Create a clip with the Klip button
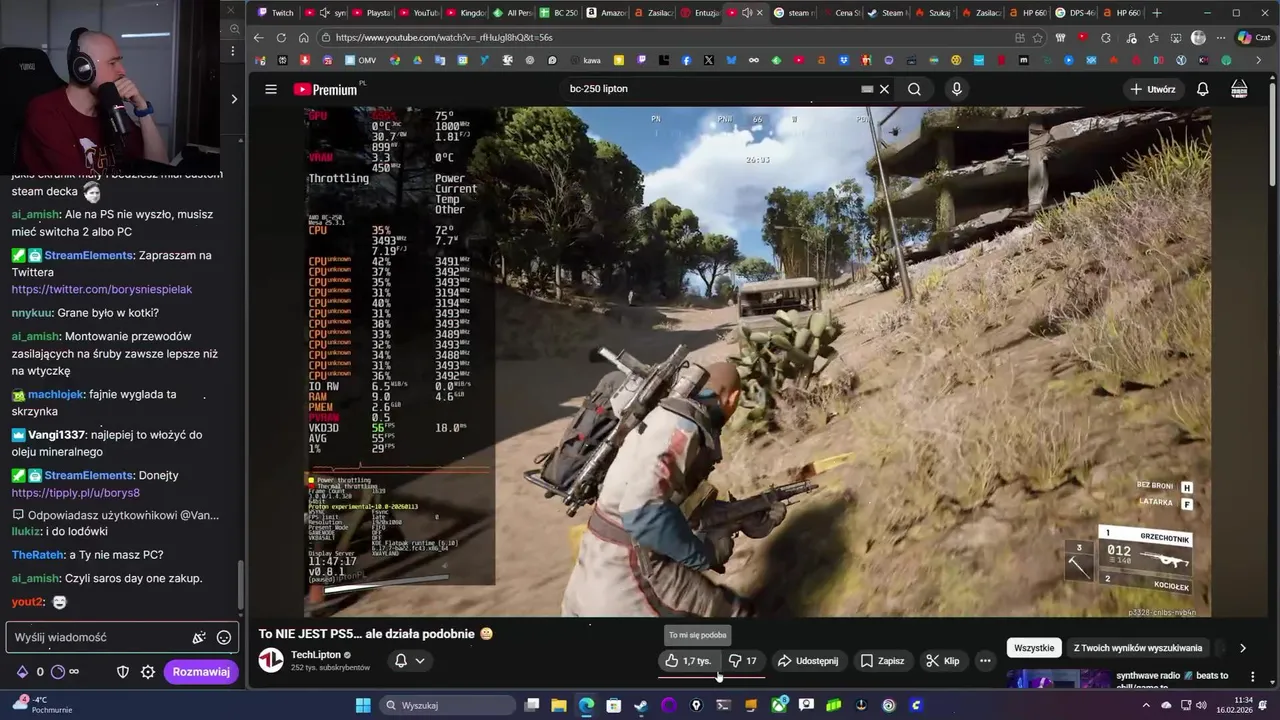The image size is (1280, 720). 943,661
